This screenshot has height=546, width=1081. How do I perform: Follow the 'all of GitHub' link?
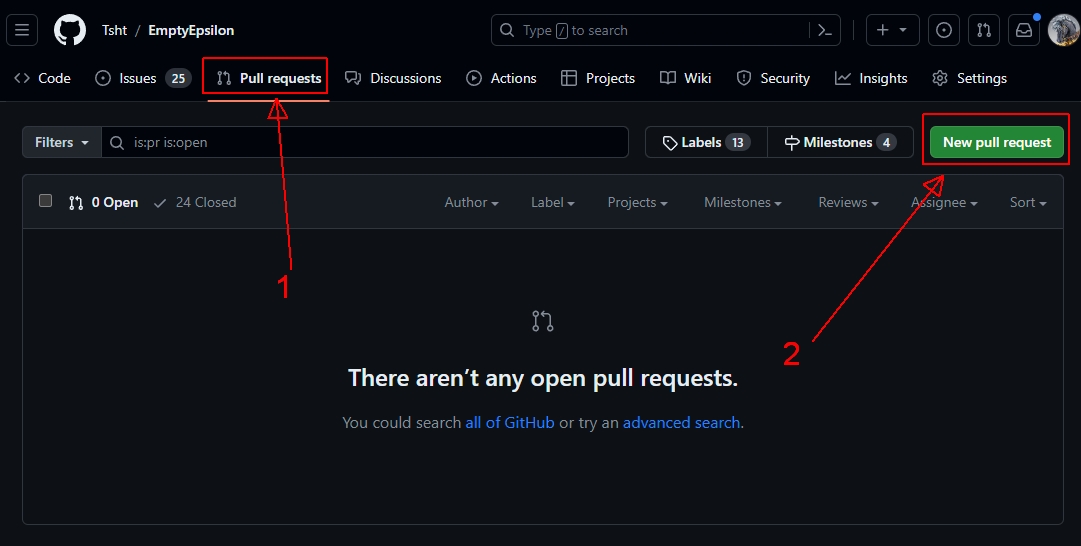509,423
